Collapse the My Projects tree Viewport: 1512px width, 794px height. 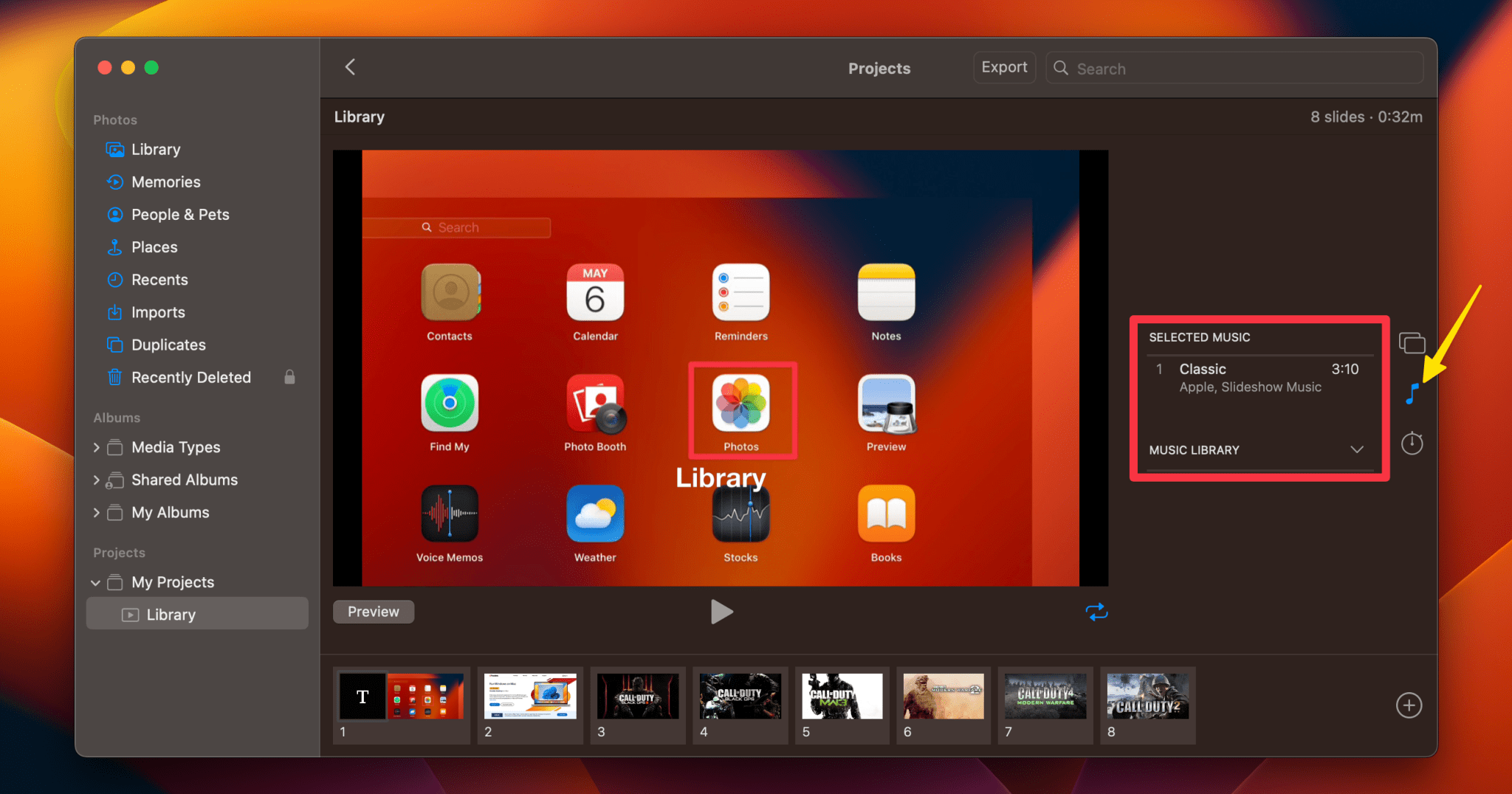pos(95,582)
